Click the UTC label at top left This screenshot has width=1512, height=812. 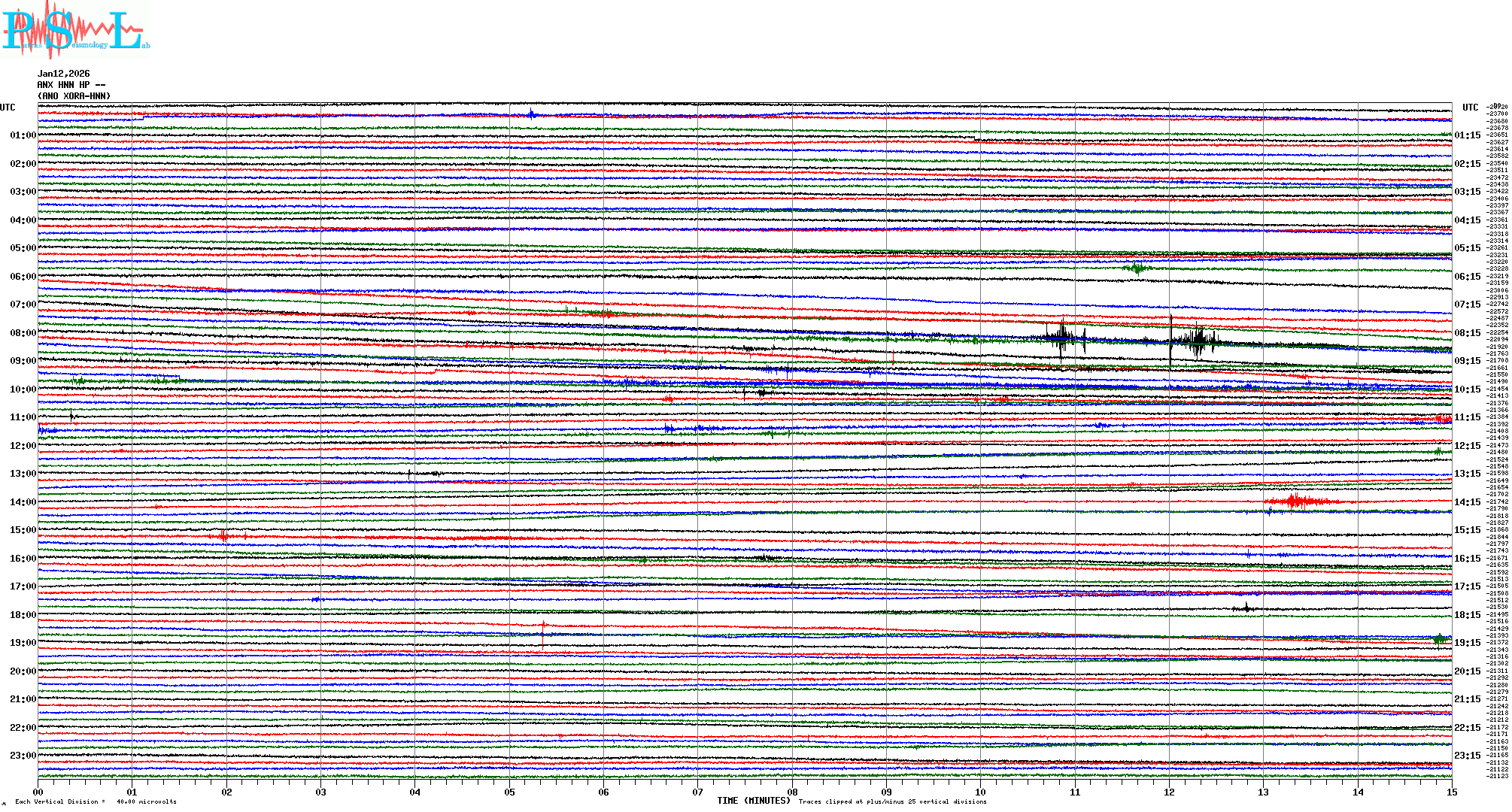click(x=8, y=108)
